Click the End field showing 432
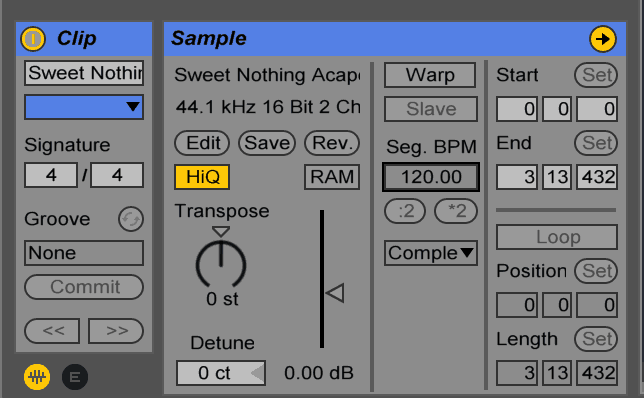644x398 pixels. pos(597,177)
